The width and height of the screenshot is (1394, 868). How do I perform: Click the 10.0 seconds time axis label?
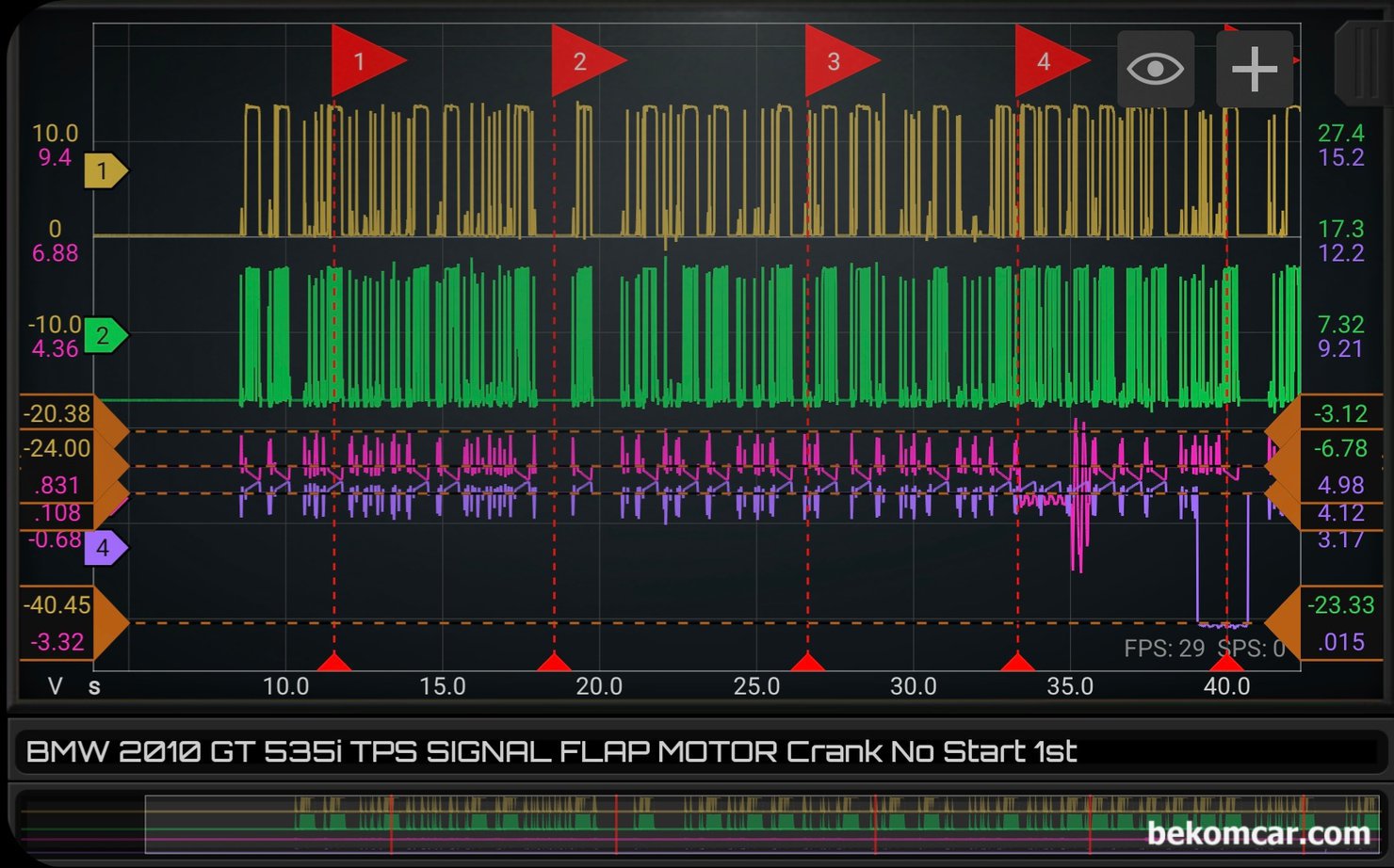(x=285, y=686)
